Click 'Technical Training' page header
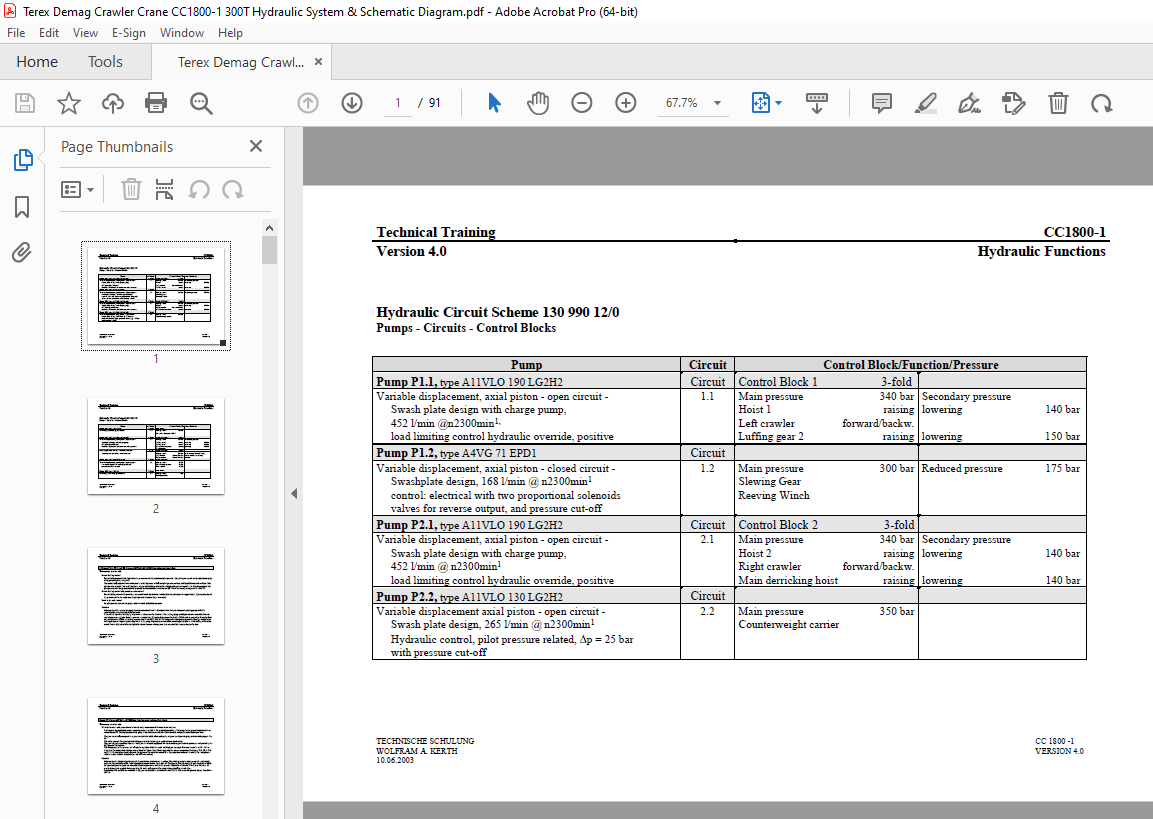Viewport: 1153px width, 819px height. [436, 232]
